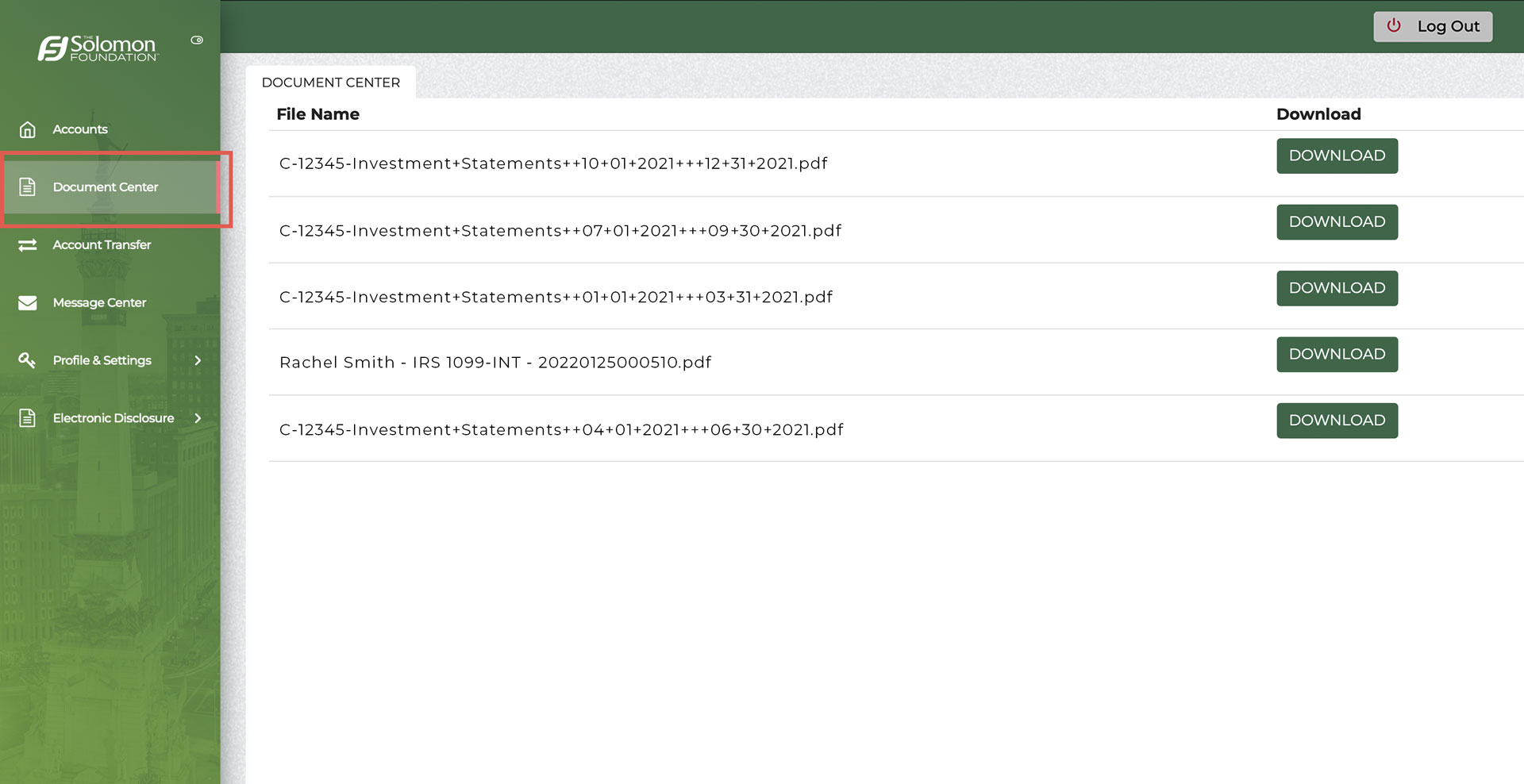Expand the Electronic Disclosure submenu chevron
This screenshot has height=784, width=1524.
click(x=198, y=418)
